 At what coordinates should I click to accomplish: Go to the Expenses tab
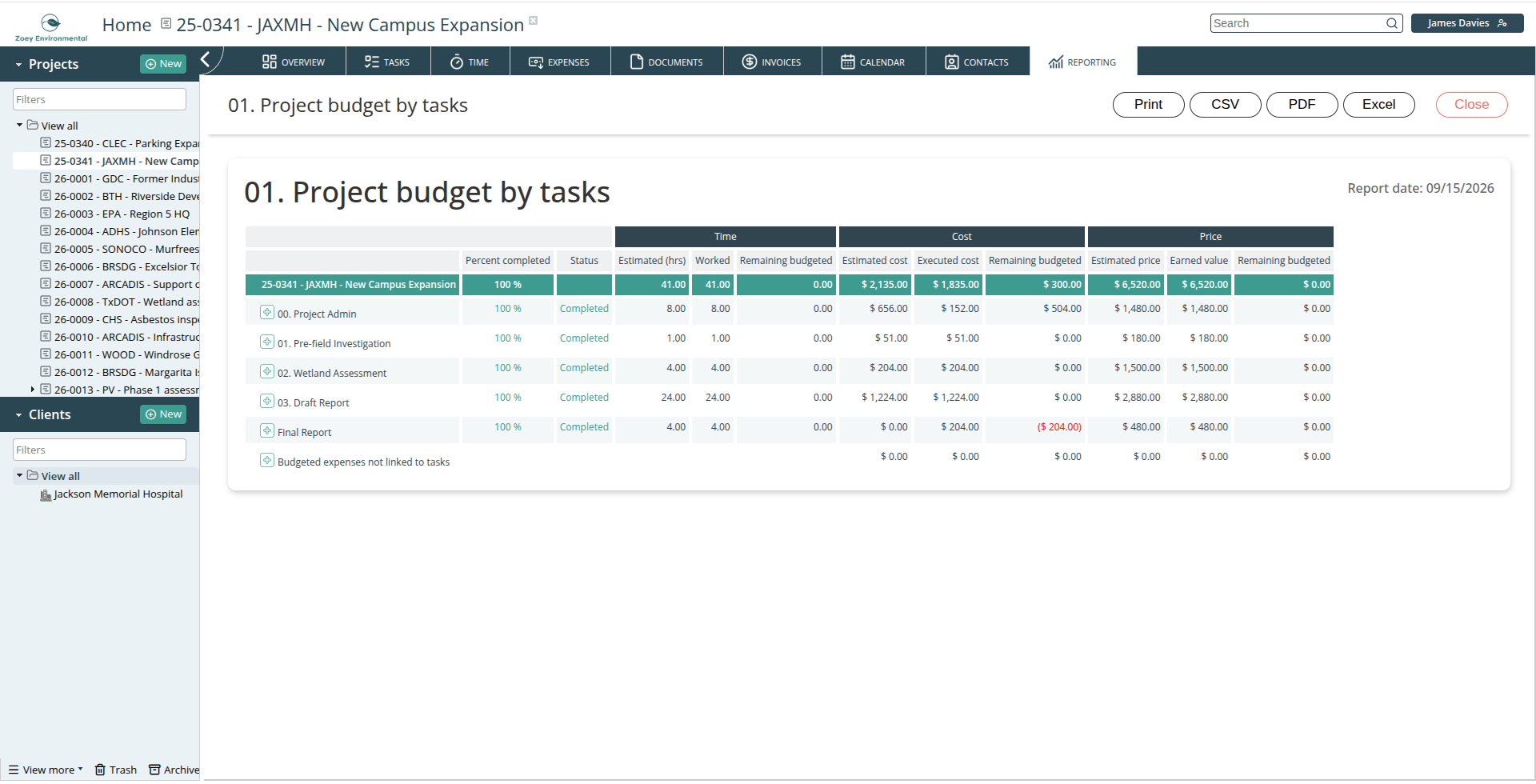click(560, 62)
